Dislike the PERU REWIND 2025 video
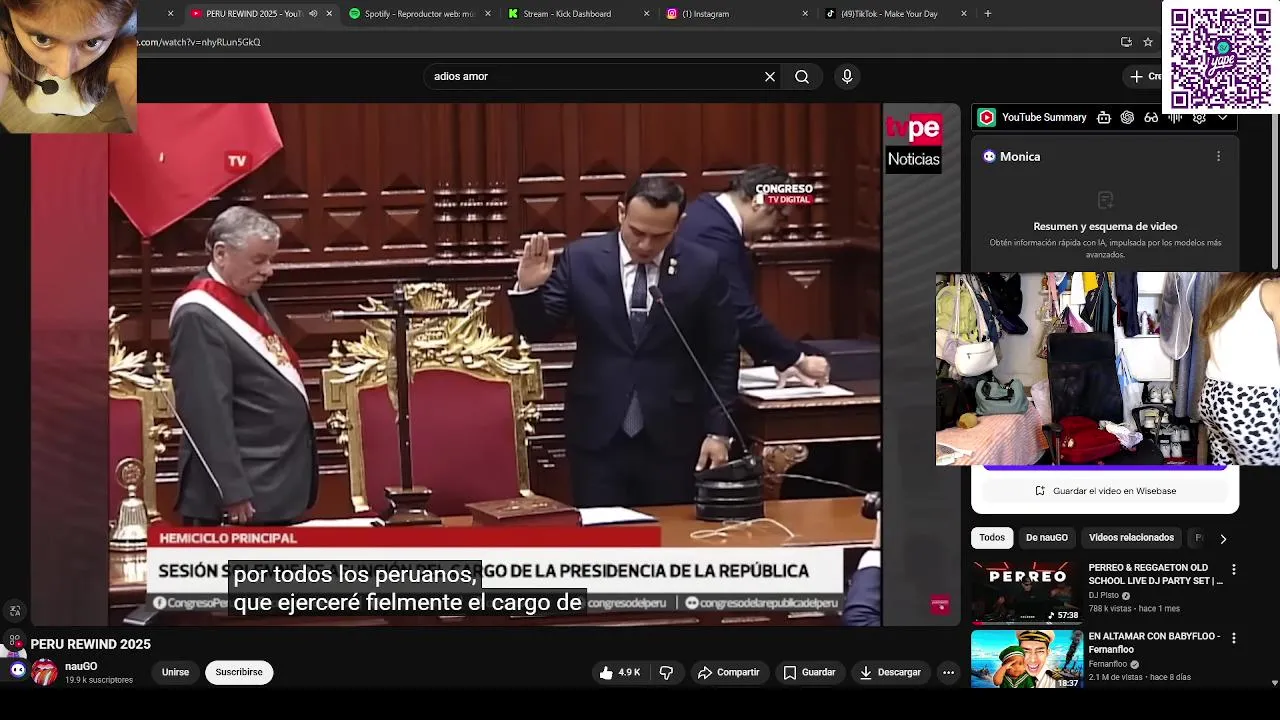 [x=666, y=672]
